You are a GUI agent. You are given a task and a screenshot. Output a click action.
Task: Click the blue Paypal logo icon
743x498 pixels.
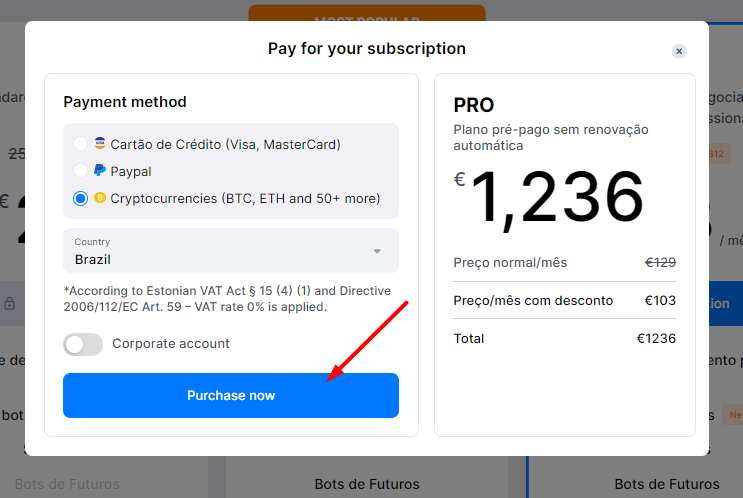100,171
